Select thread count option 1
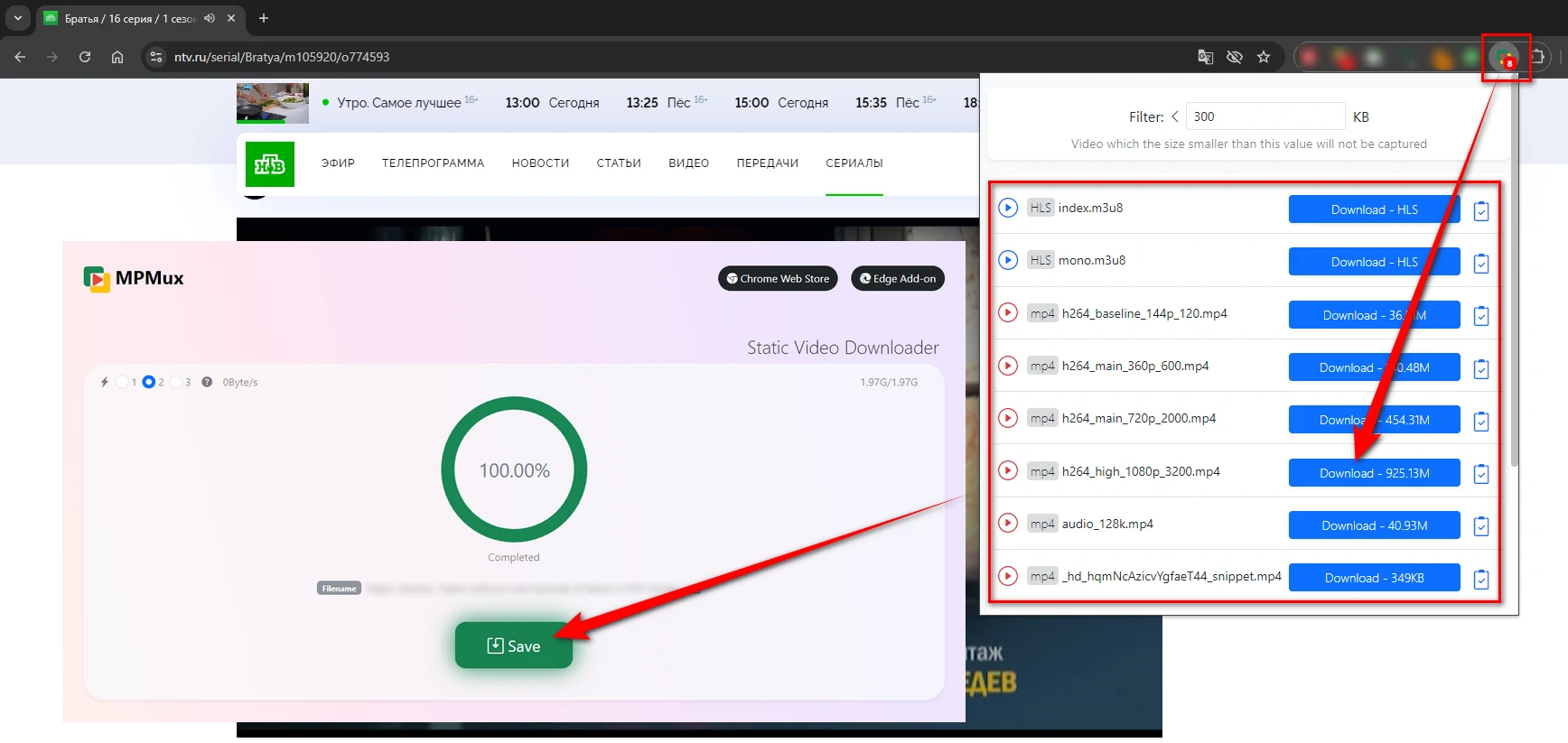Image resolution: width=1568 pixels, height=743 pixels. pyautogui.click(x=122, y=382)
